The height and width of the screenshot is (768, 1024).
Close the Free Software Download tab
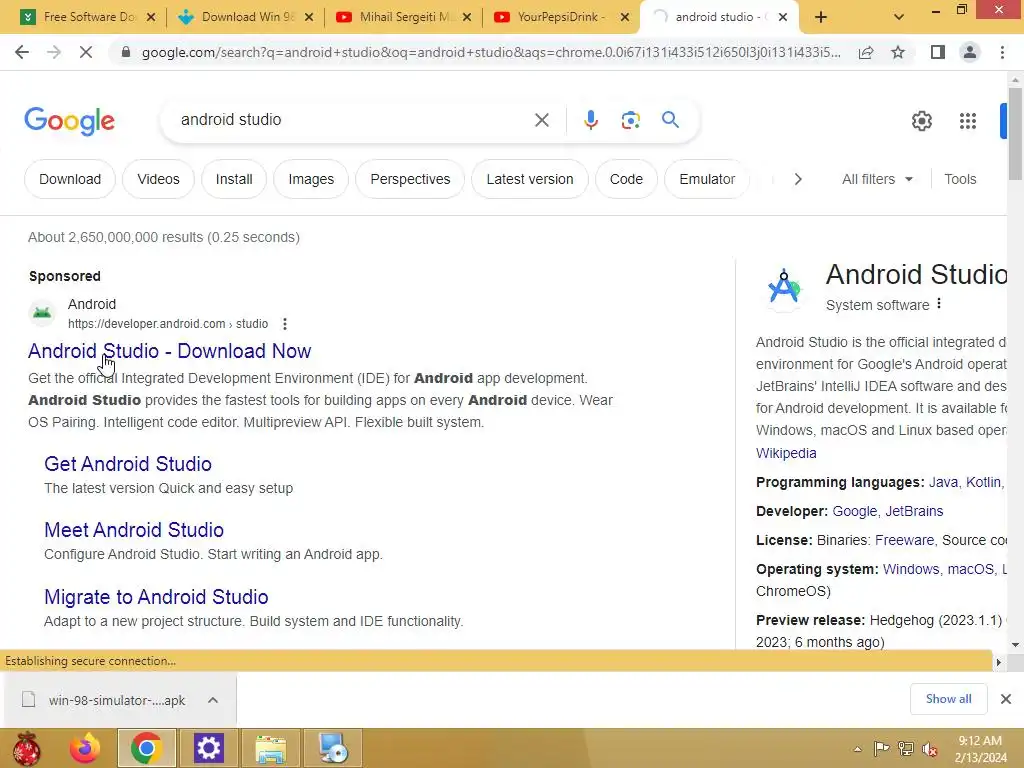coord(151,18)
